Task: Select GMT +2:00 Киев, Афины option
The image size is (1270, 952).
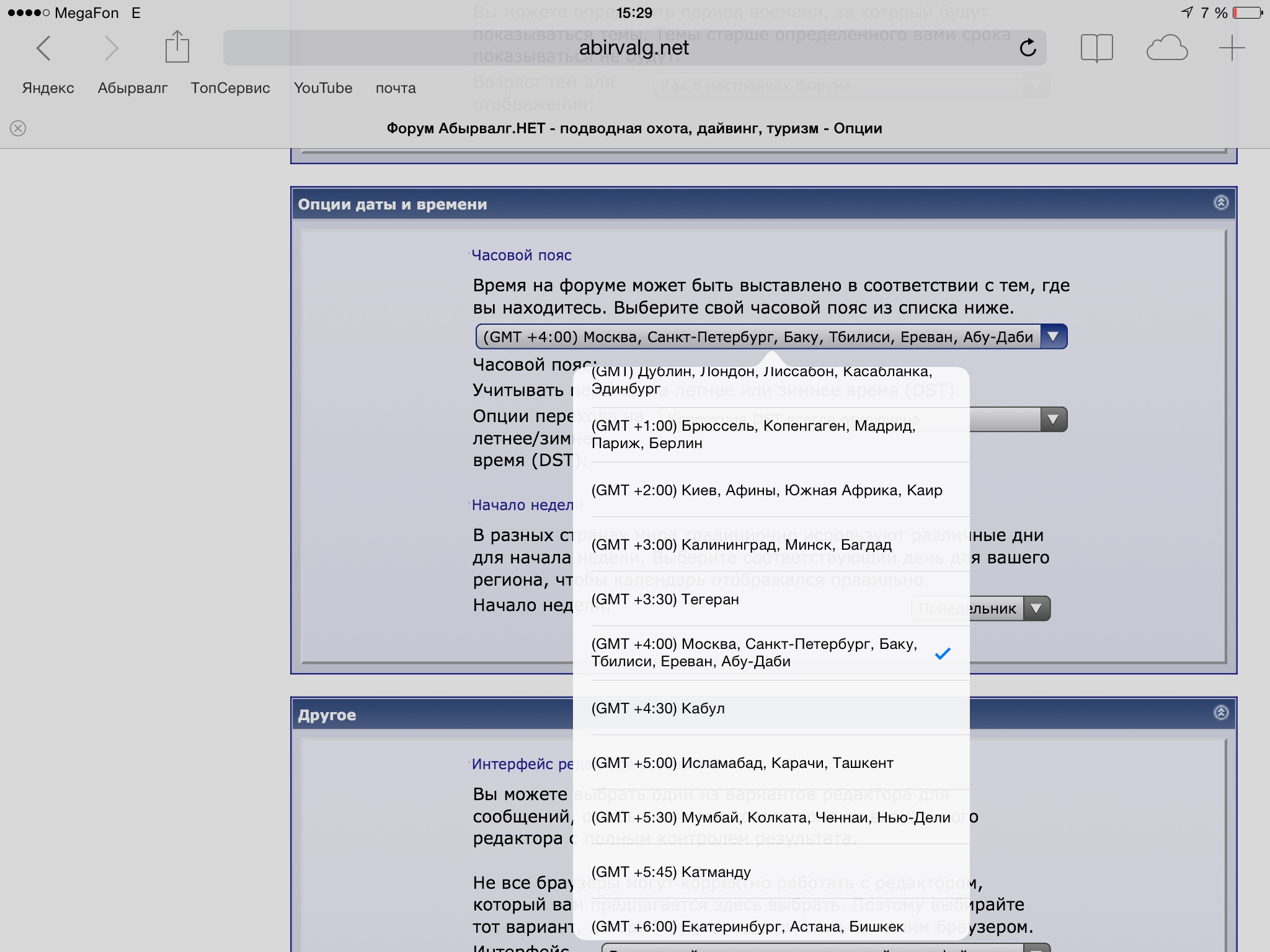Action: tap(766, 490)
